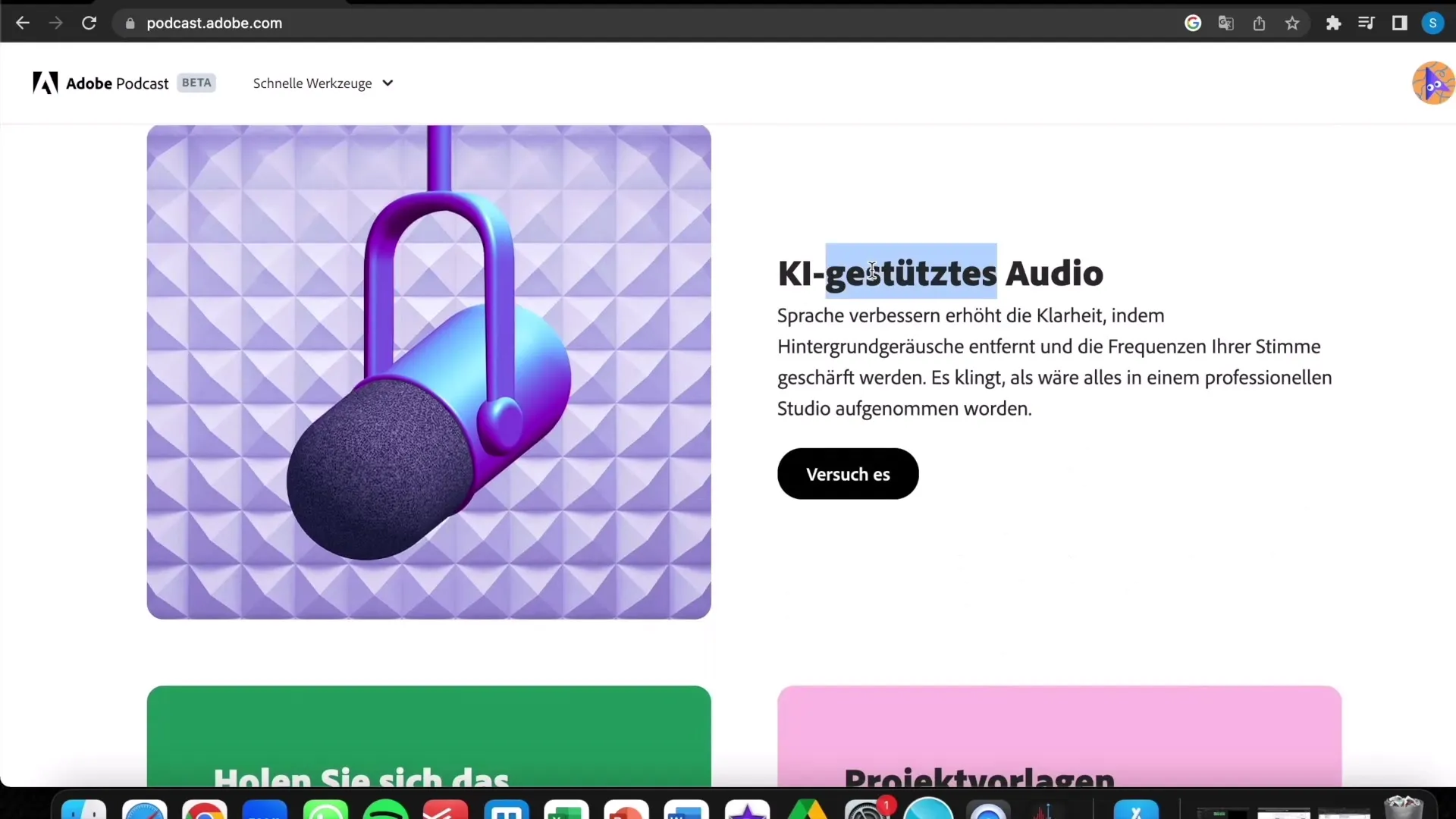Click the browser sidebar toggle icon
The height and width of the screenshot is (819, 1456).
[1400, 22]
